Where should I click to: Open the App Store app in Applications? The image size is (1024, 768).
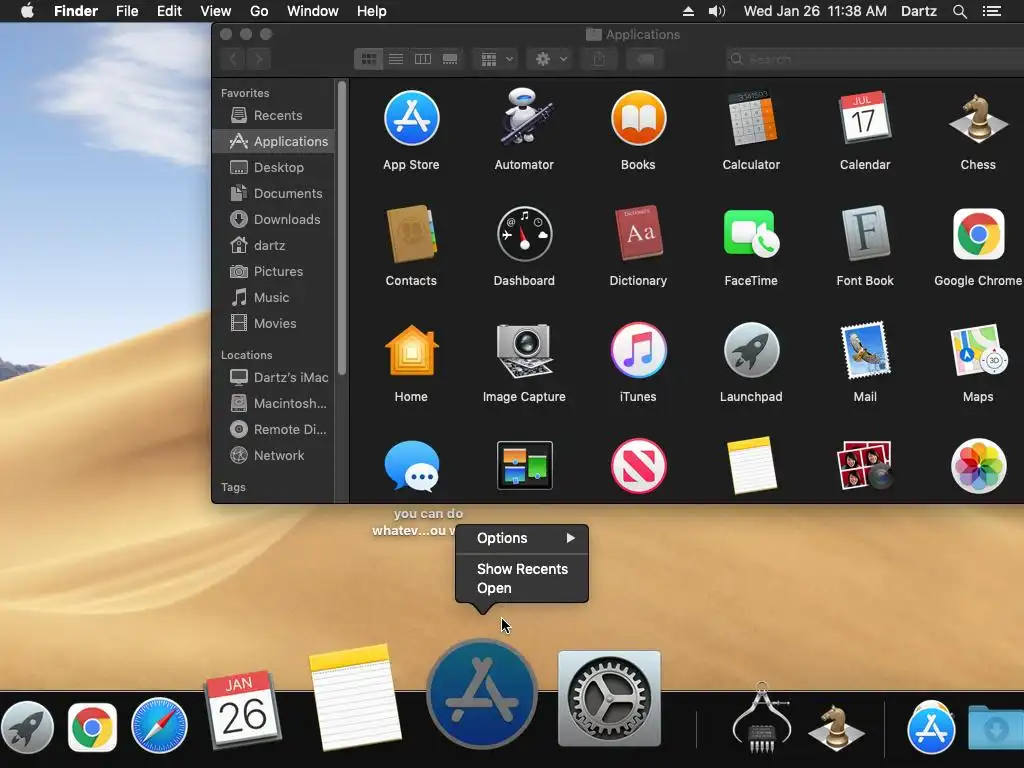coord(411,118)
